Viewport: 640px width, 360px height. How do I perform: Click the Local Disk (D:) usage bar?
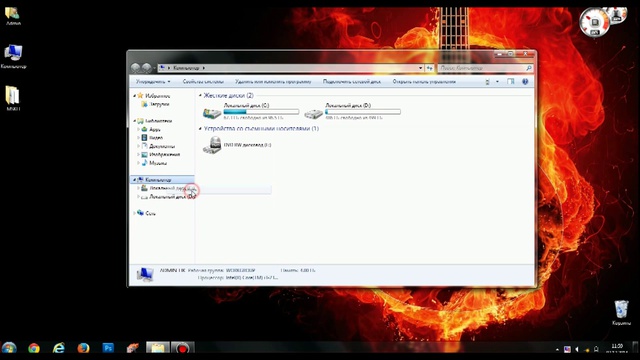[363, 112]
